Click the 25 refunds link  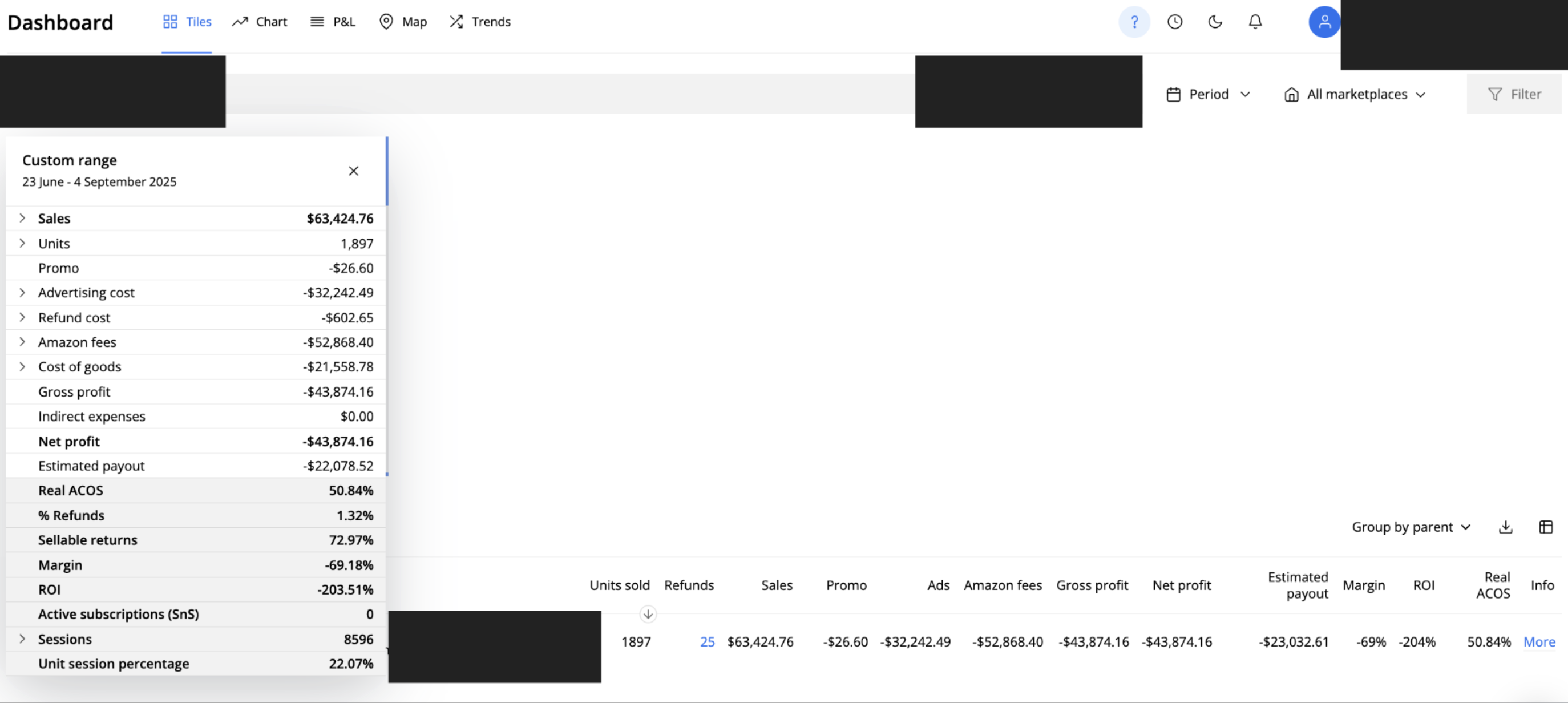pyautogui.click(x=707, y=641)
